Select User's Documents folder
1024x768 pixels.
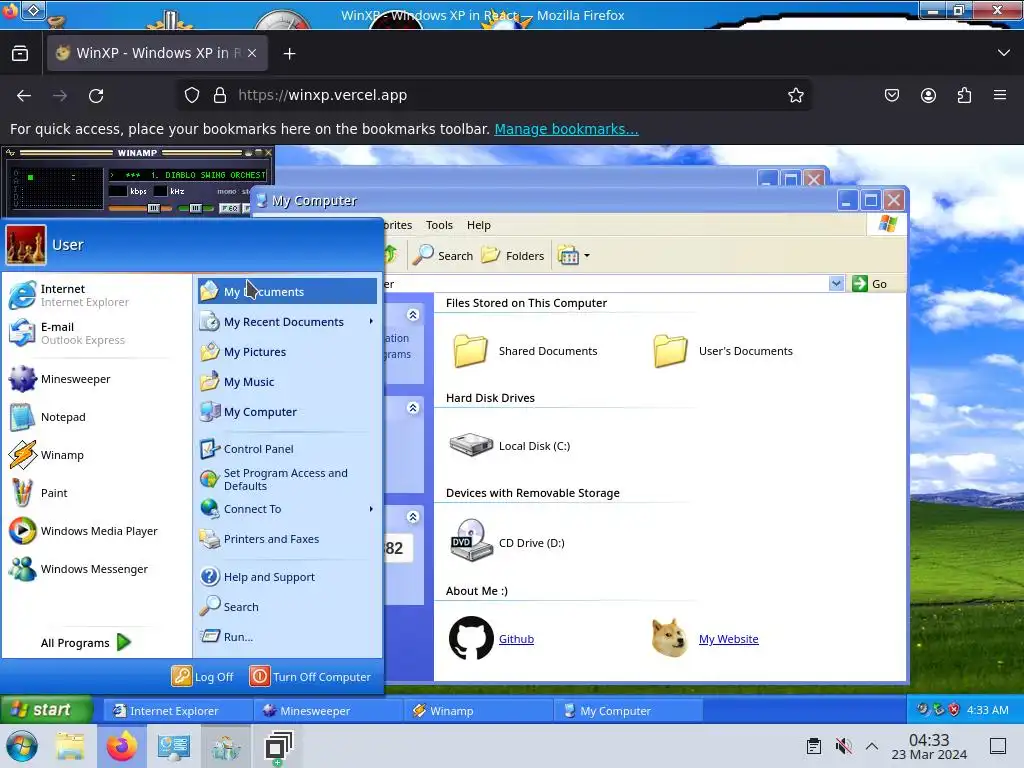point(722,351)
